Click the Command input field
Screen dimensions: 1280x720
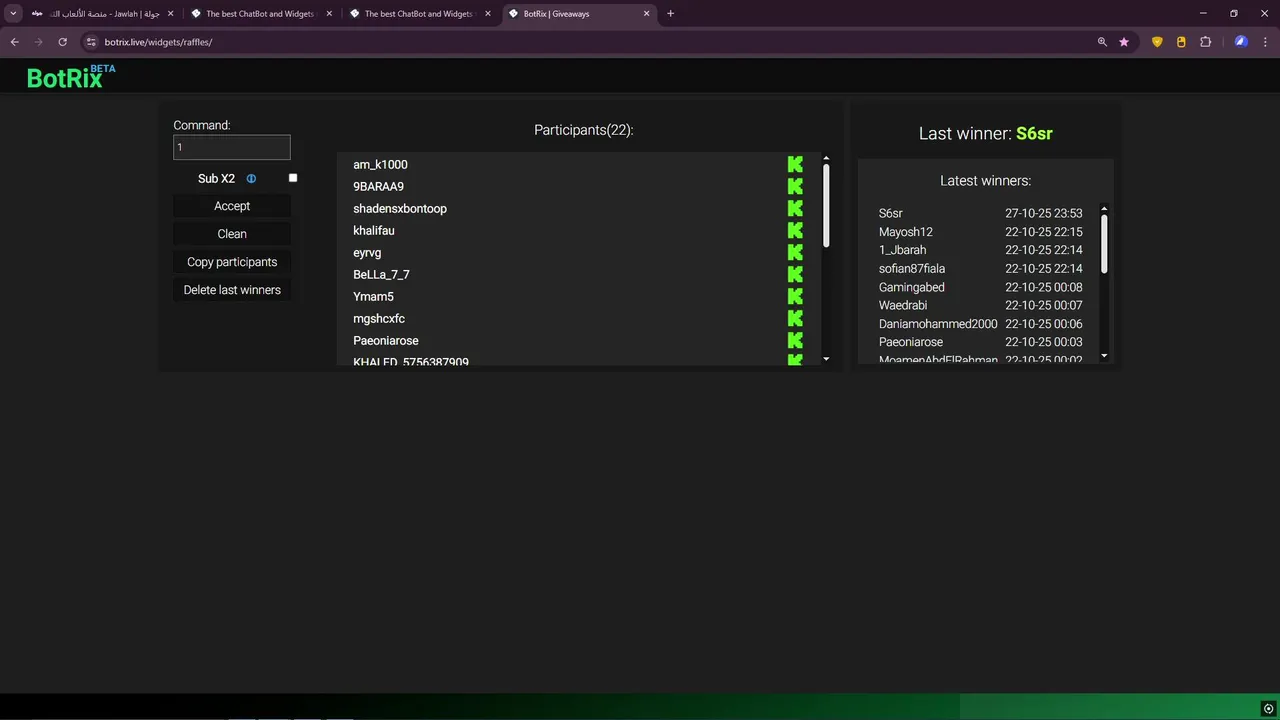click(x=232, y=147)
